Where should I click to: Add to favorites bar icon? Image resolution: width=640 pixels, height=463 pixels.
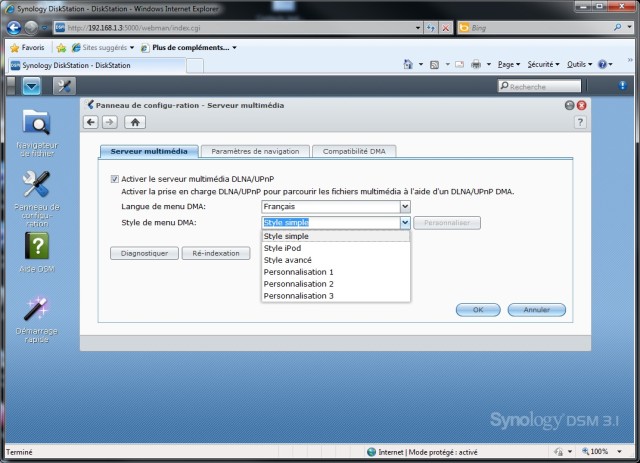click(x=61, y=48)
